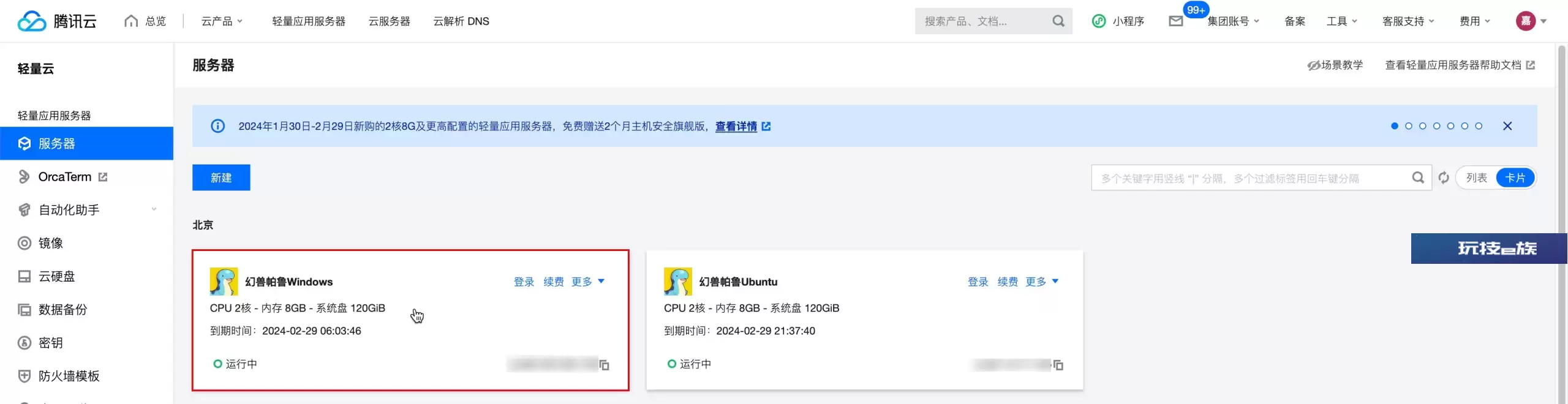Open the 查看详情 link in banner
The image size is (1568, 404).
[x=736, y=126]
